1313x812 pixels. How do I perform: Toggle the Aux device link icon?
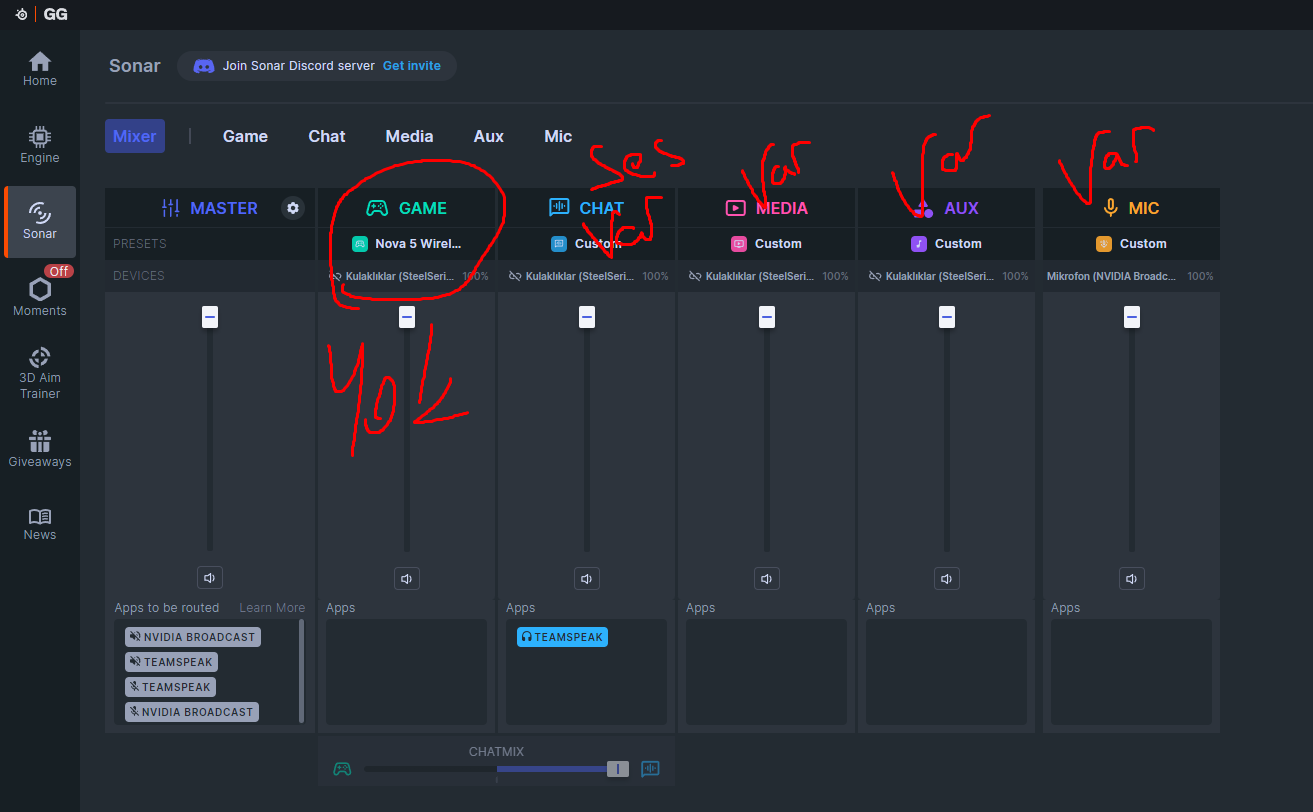click(x=875, y=276)
